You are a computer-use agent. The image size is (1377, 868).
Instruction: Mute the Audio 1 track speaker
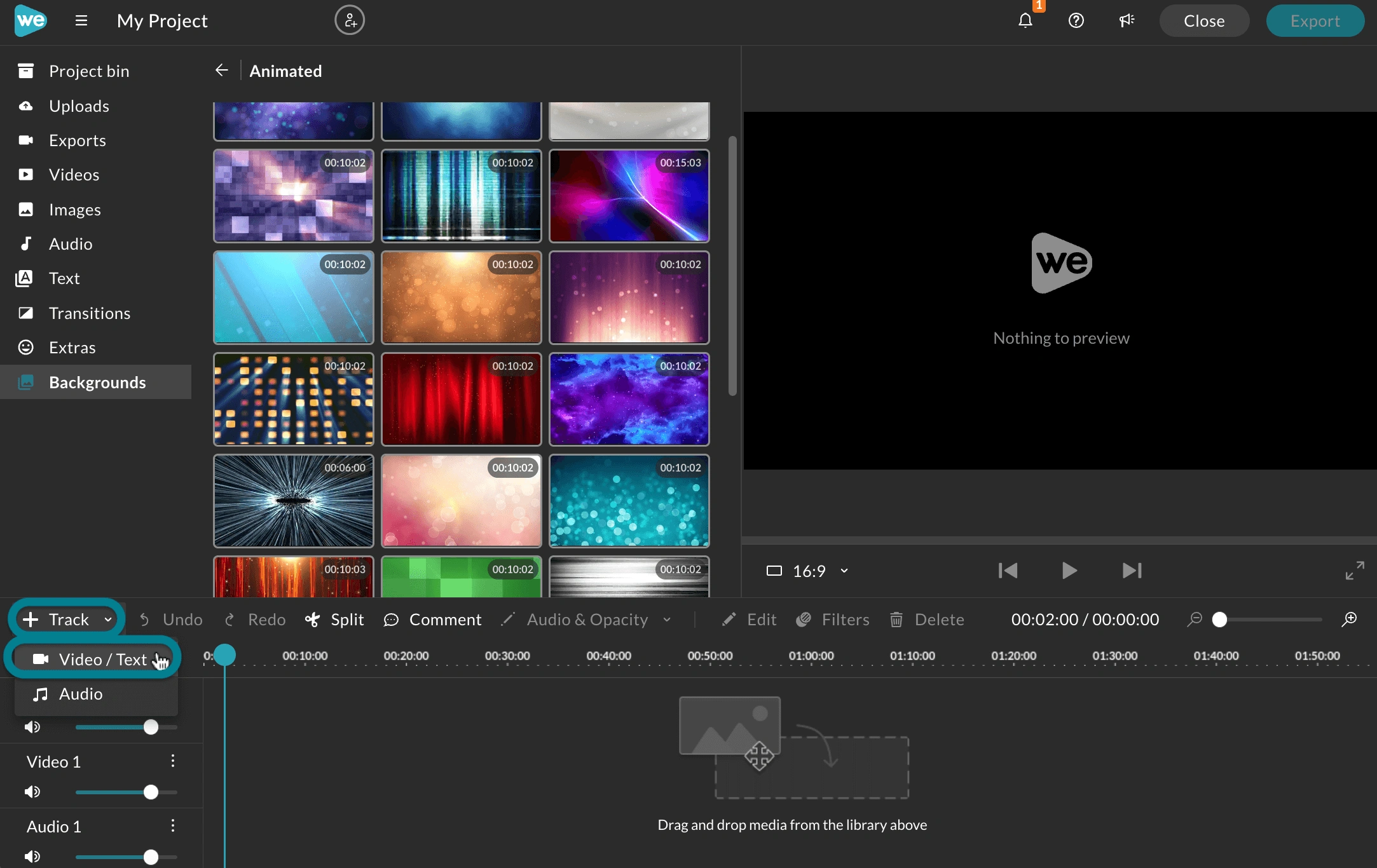[32, 857]
